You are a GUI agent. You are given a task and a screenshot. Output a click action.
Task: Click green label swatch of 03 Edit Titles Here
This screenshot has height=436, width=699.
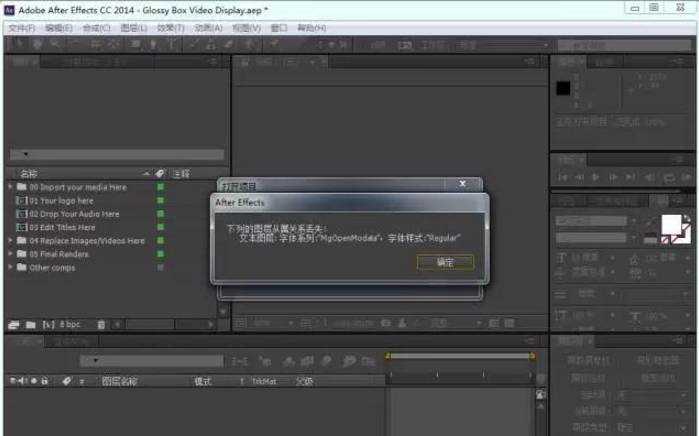click(x=160, y=227)
